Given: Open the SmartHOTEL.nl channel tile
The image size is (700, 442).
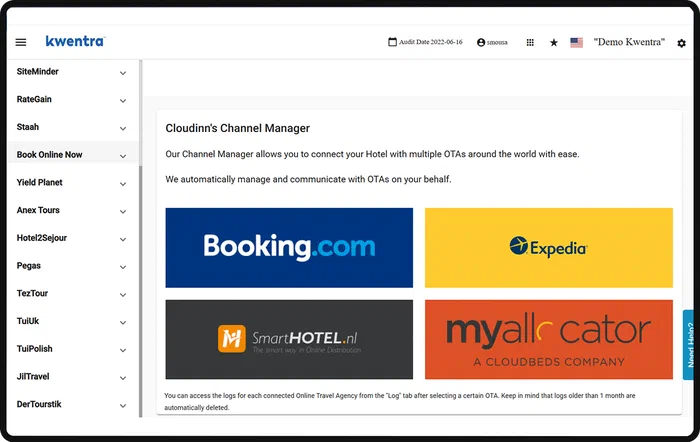Looking at the screenshot, I should [289, 339].
